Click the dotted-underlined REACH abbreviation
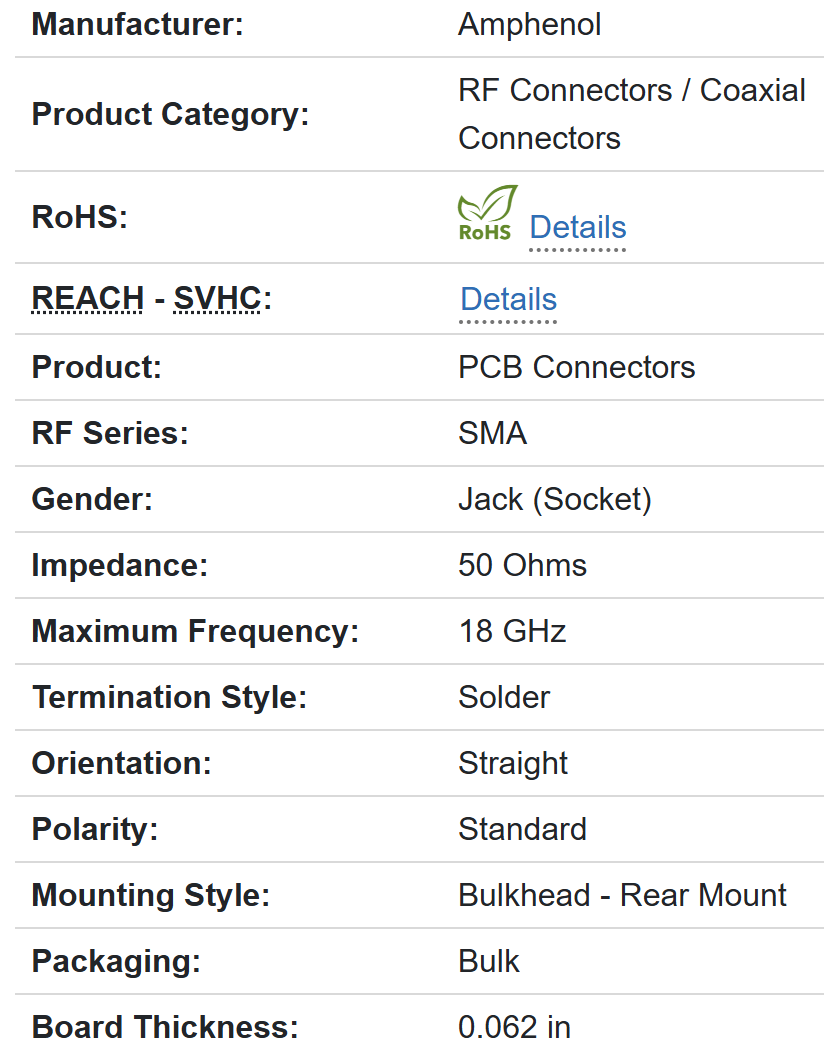This screenshot has height=1048, width=824. point(88,299)
